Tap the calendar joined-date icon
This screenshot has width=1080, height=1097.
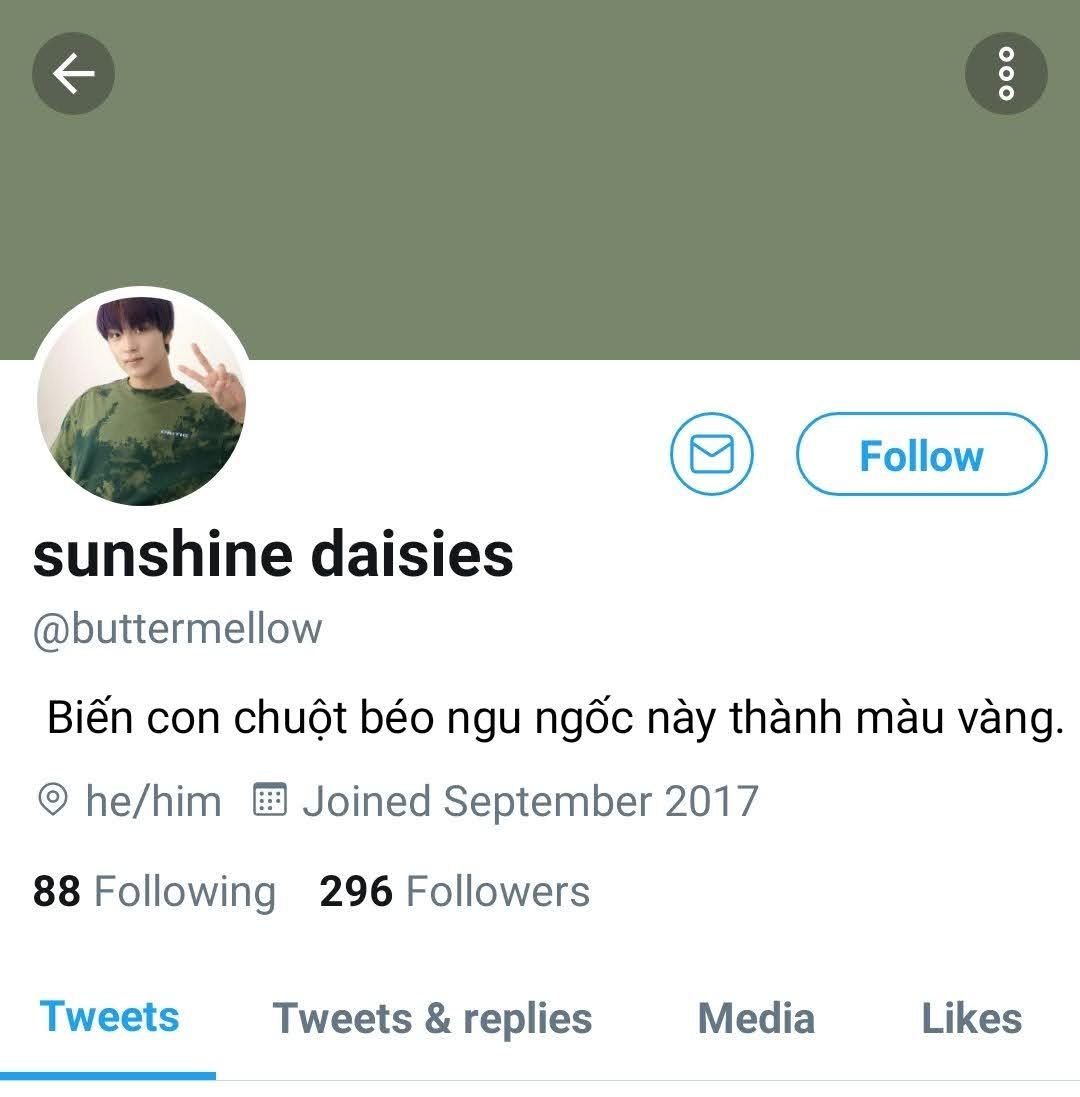click(x=269, y=800)
